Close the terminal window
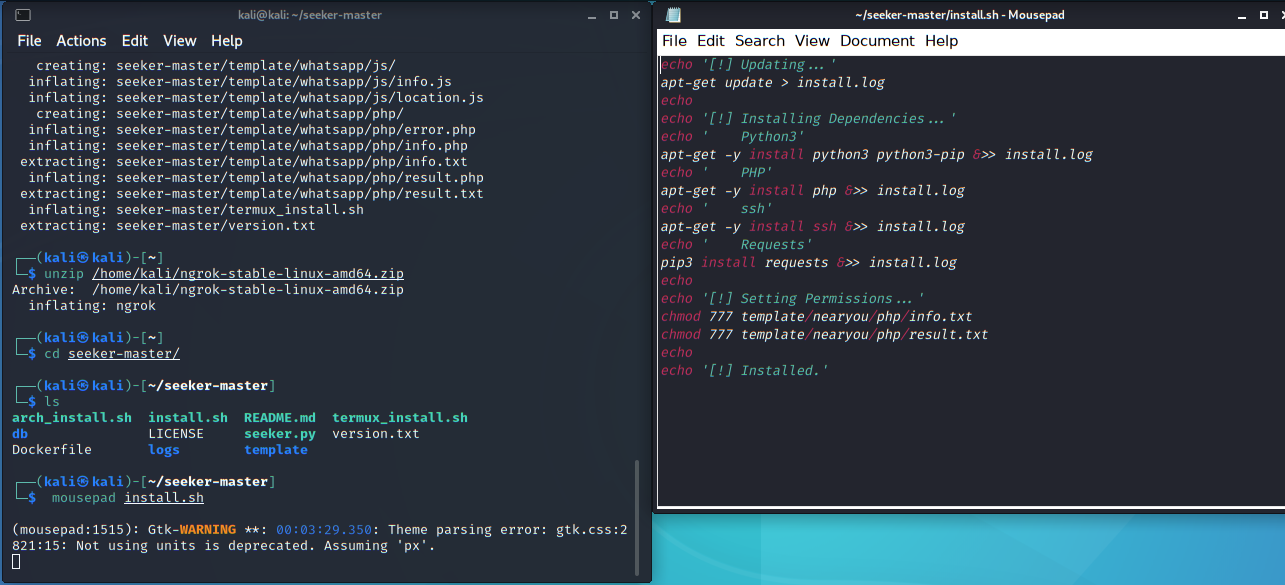Viewport: 1285px width, 585px height. pos(636,15)
